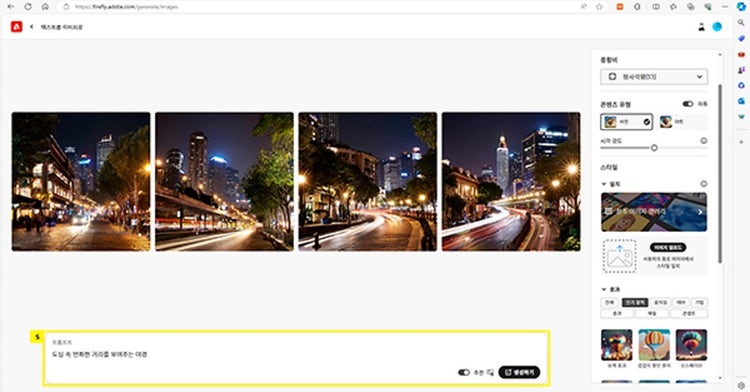750x392 pixels.
Task: Select the striped balloon paper-style effect thumbnail
Action: click(x=654, y=345)
